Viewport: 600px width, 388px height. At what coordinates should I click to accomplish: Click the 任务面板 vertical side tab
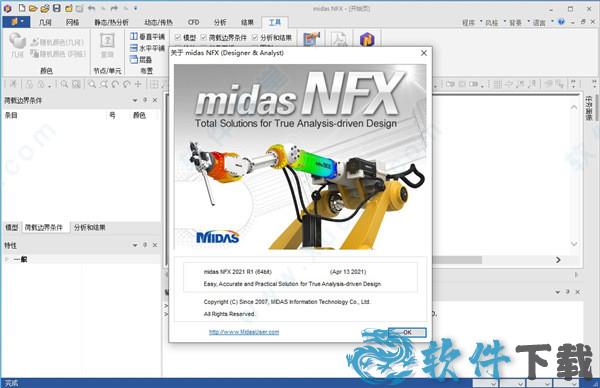[589, 108]
